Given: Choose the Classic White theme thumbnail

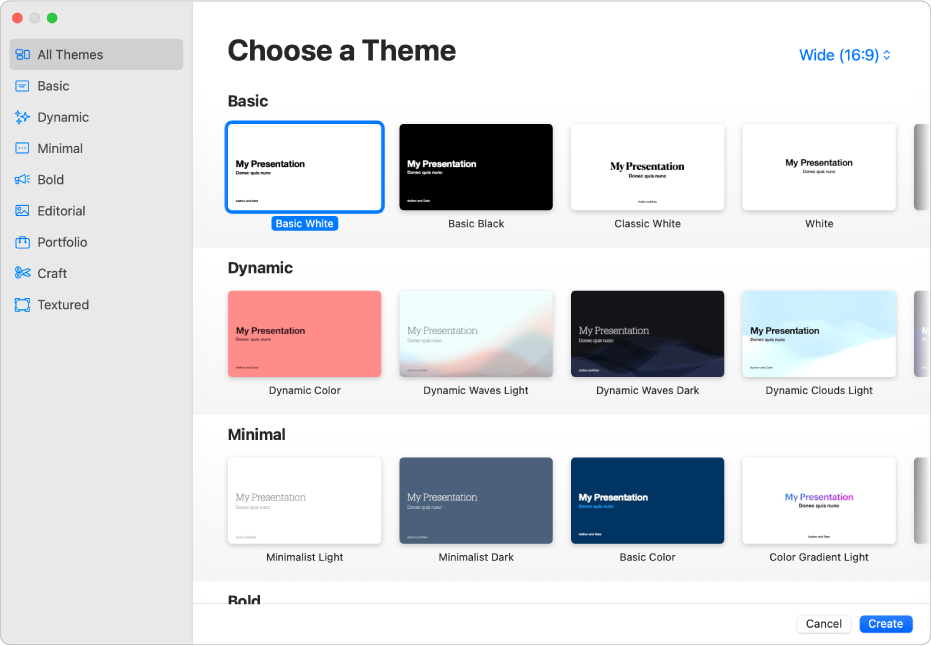Looking at the screenshot, I should point(647,167).
